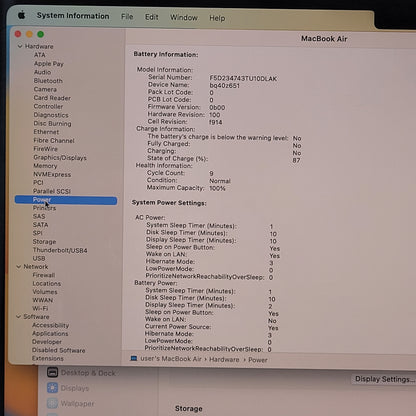The height and width of the screenshot is (416, 416).
Task: Collapse the Hardware section
Action: (x=20, y=46)
